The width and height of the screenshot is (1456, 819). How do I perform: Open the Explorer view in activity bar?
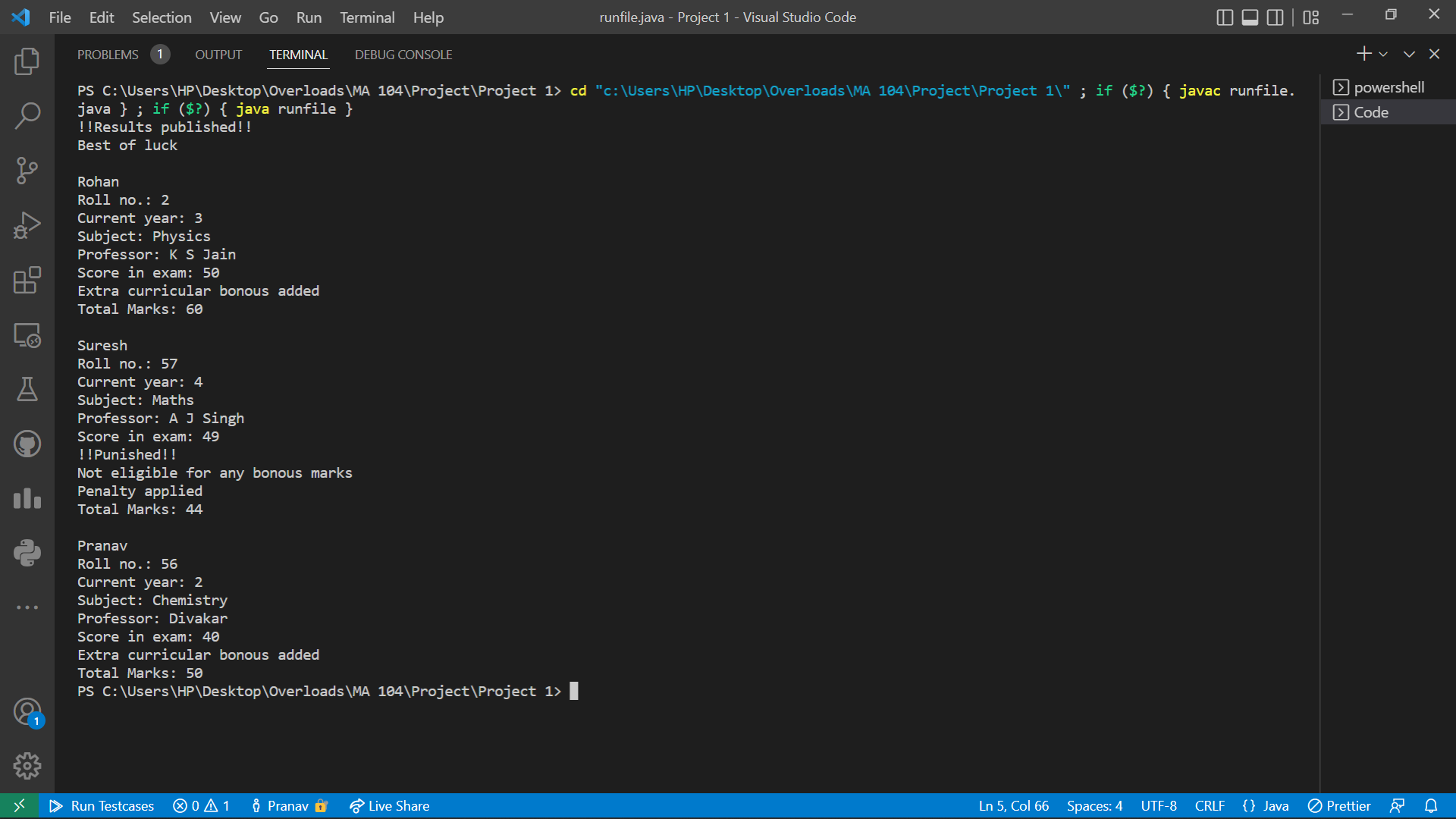coord(27,61)
